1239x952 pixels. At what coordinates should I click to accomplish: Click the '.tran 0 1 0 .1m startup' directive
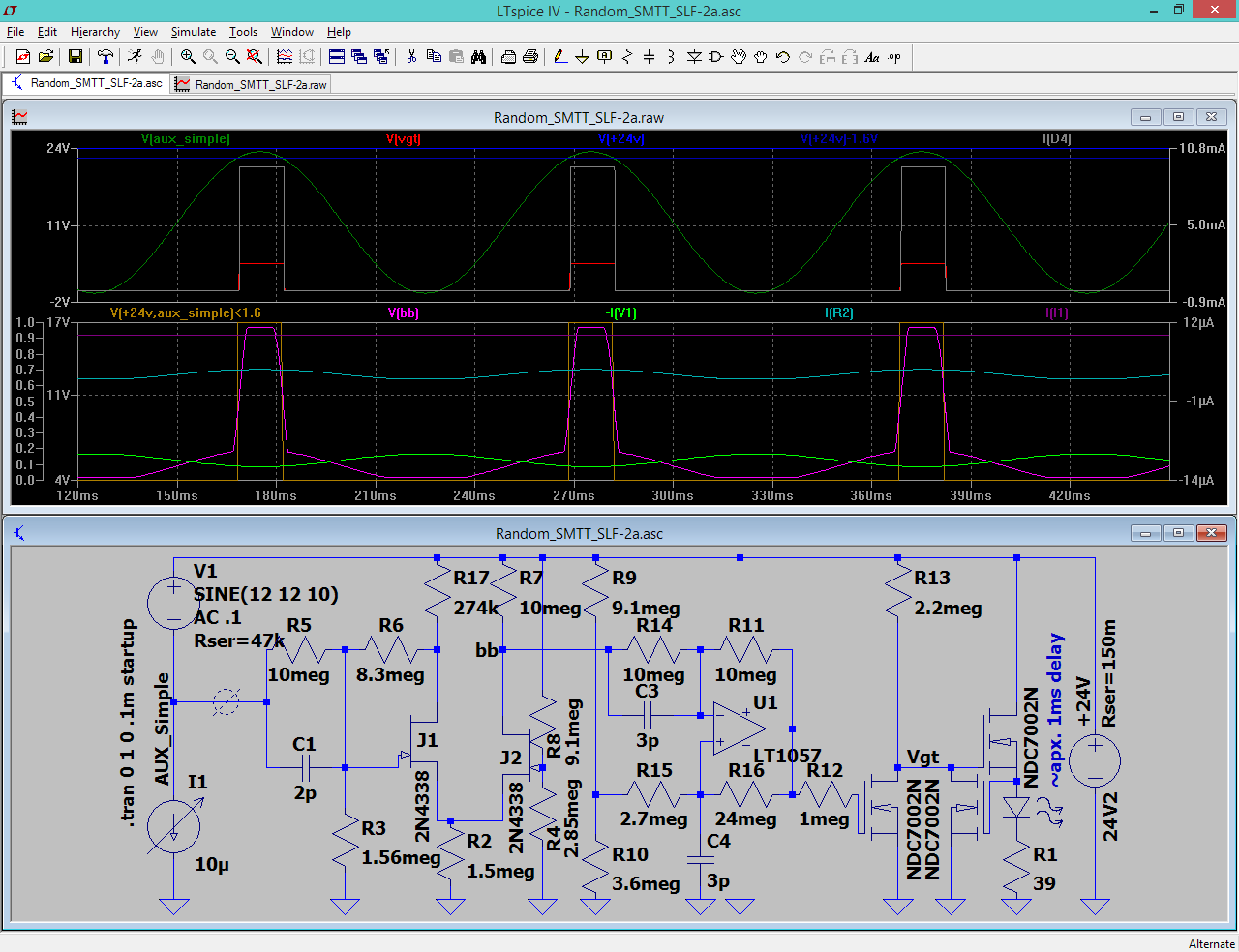[x=128, y=722]
